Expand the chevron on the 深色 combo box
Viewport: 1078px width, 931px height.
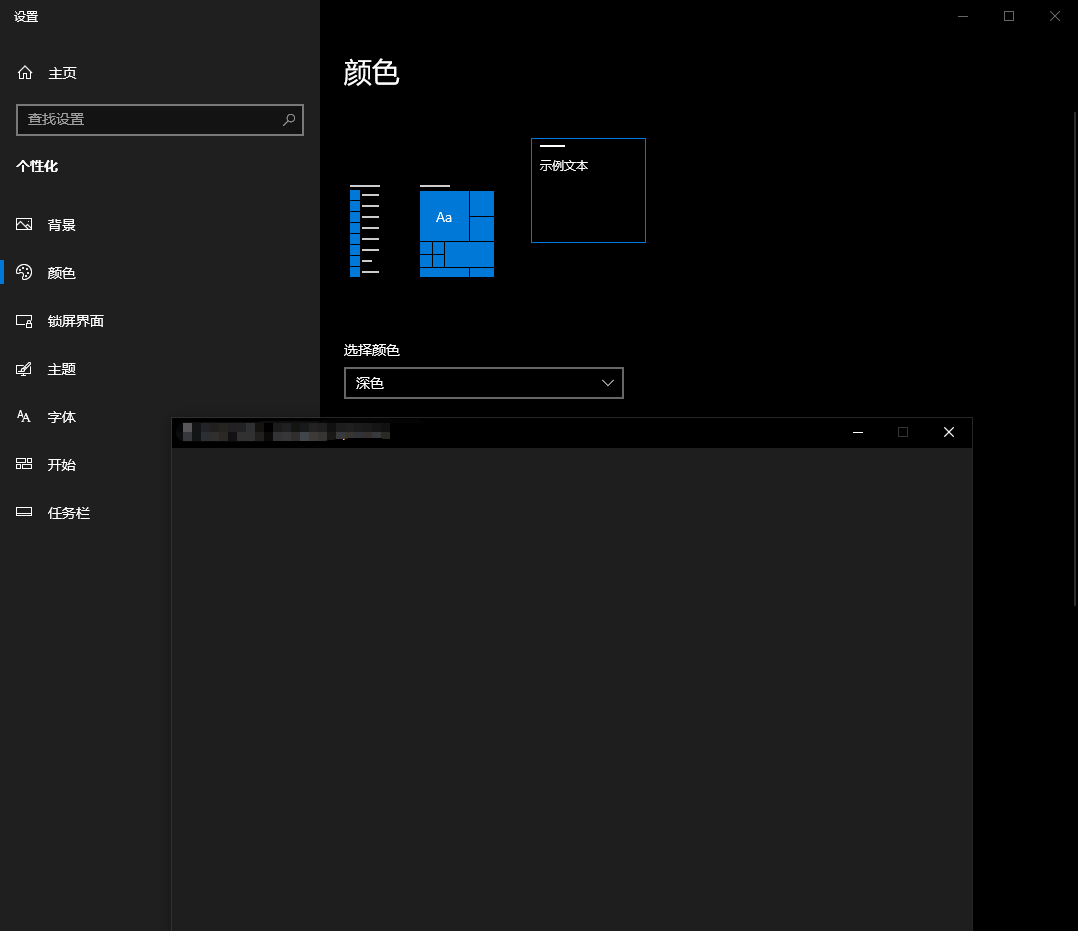coord(607,383)
